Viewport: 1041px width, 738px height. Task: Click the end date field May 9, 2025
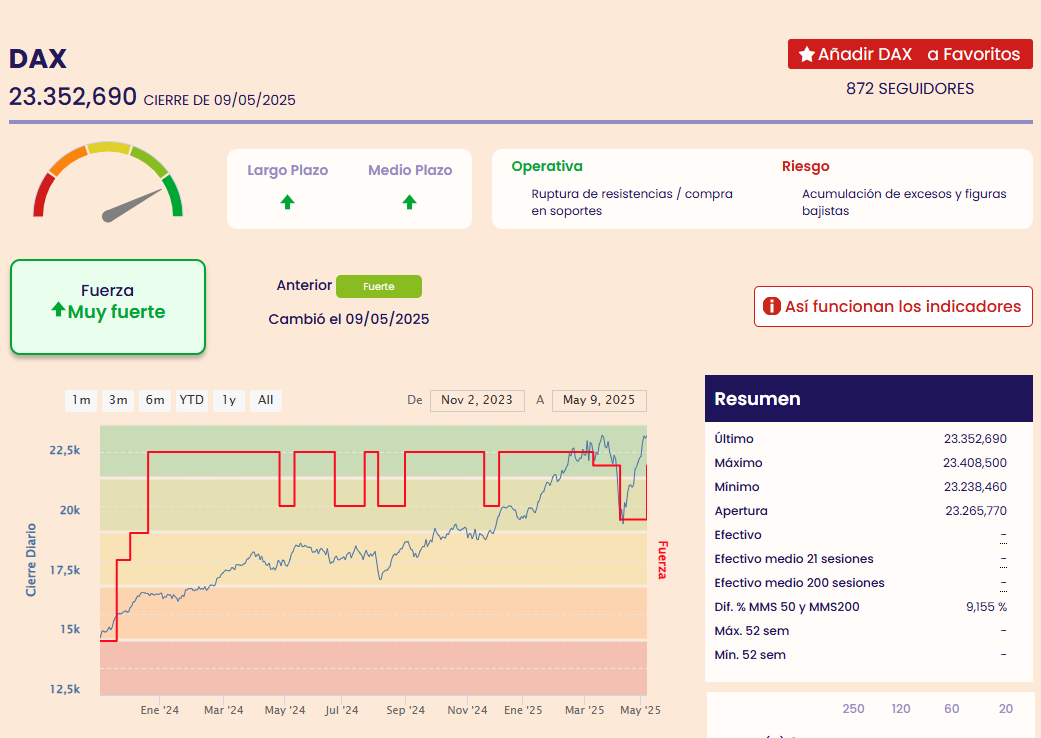(599, 400)
